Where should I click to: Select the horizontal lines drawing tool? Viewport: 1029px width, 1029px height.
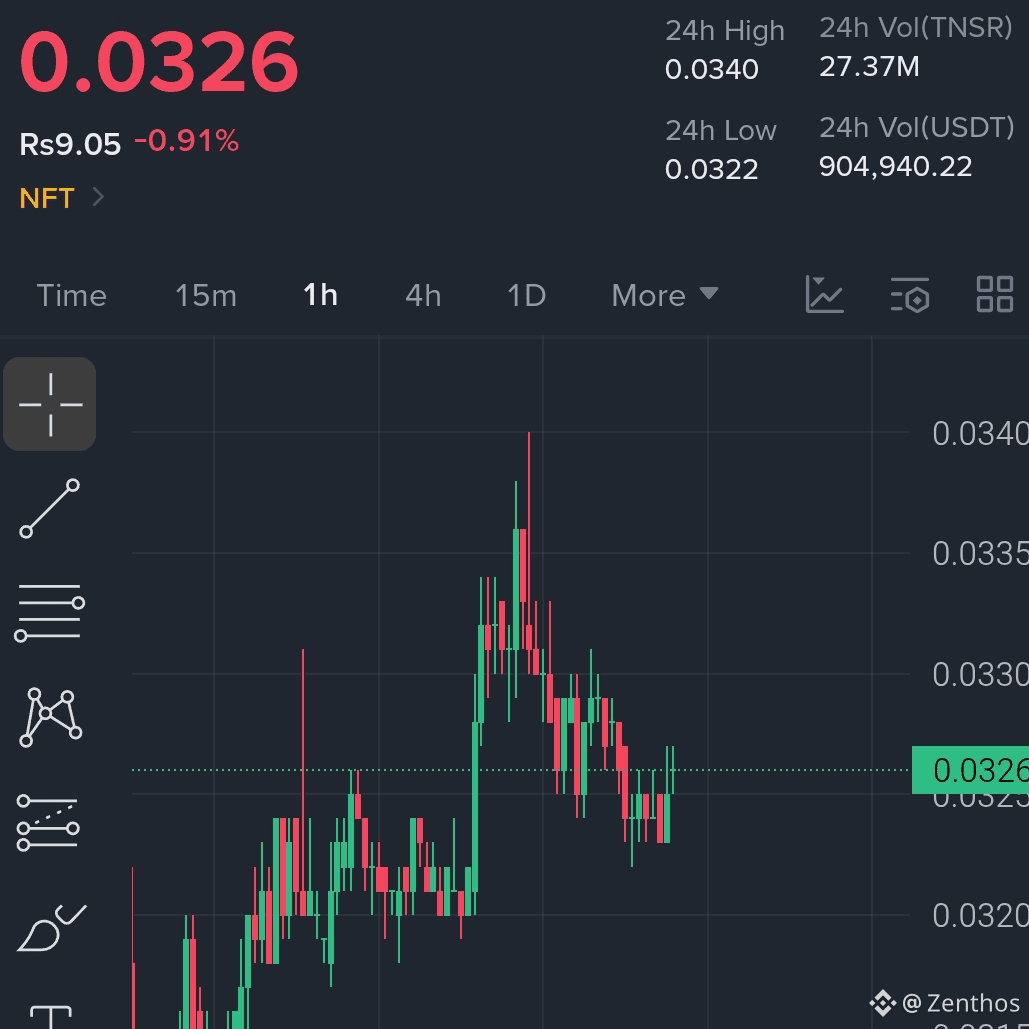pos(50,612)
